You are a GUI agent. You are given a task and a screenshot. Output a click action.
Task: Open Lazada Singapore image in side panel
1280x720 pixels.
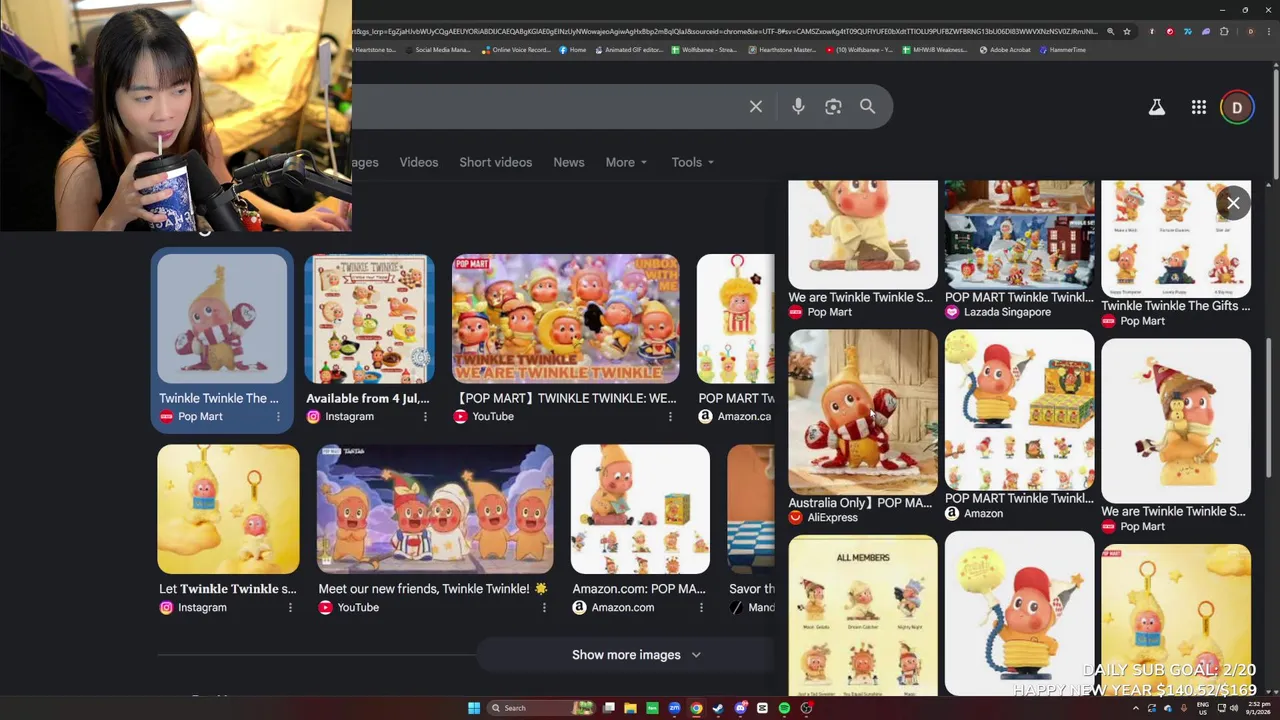pyautogui.click(x=1019, y=235)
